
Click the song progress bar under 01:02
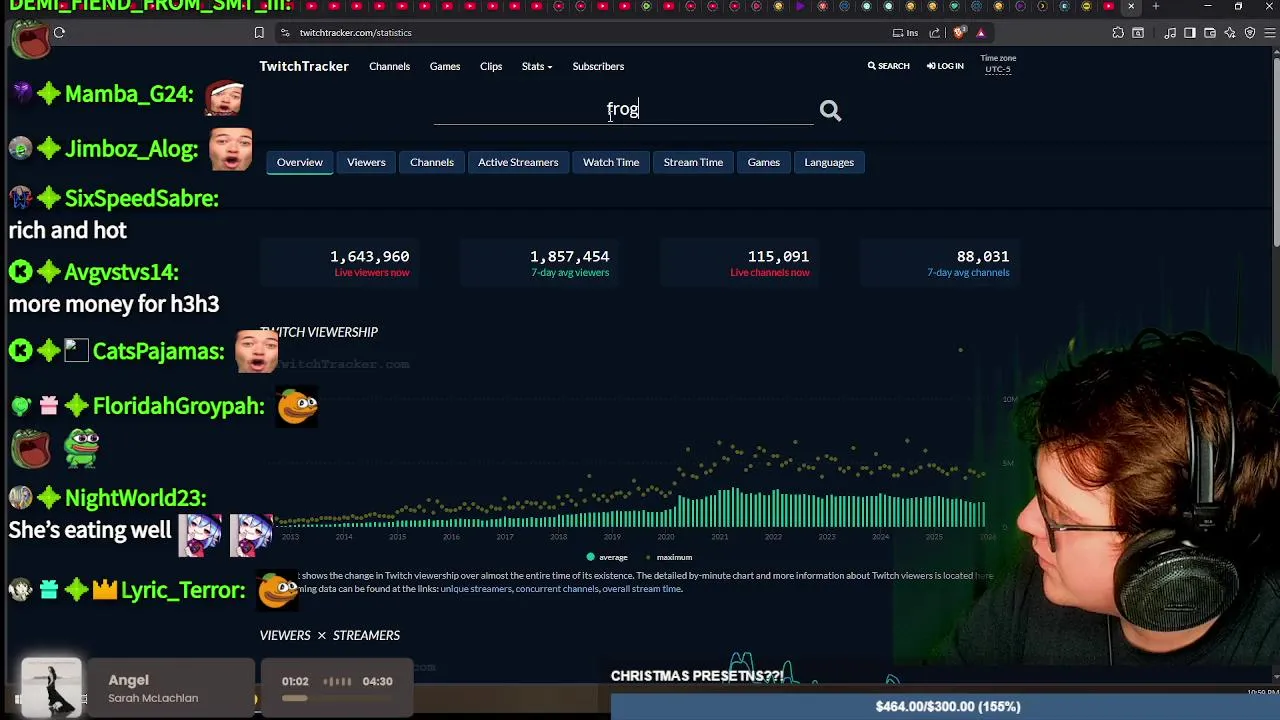pyautogui.click(x=335, y=698)
